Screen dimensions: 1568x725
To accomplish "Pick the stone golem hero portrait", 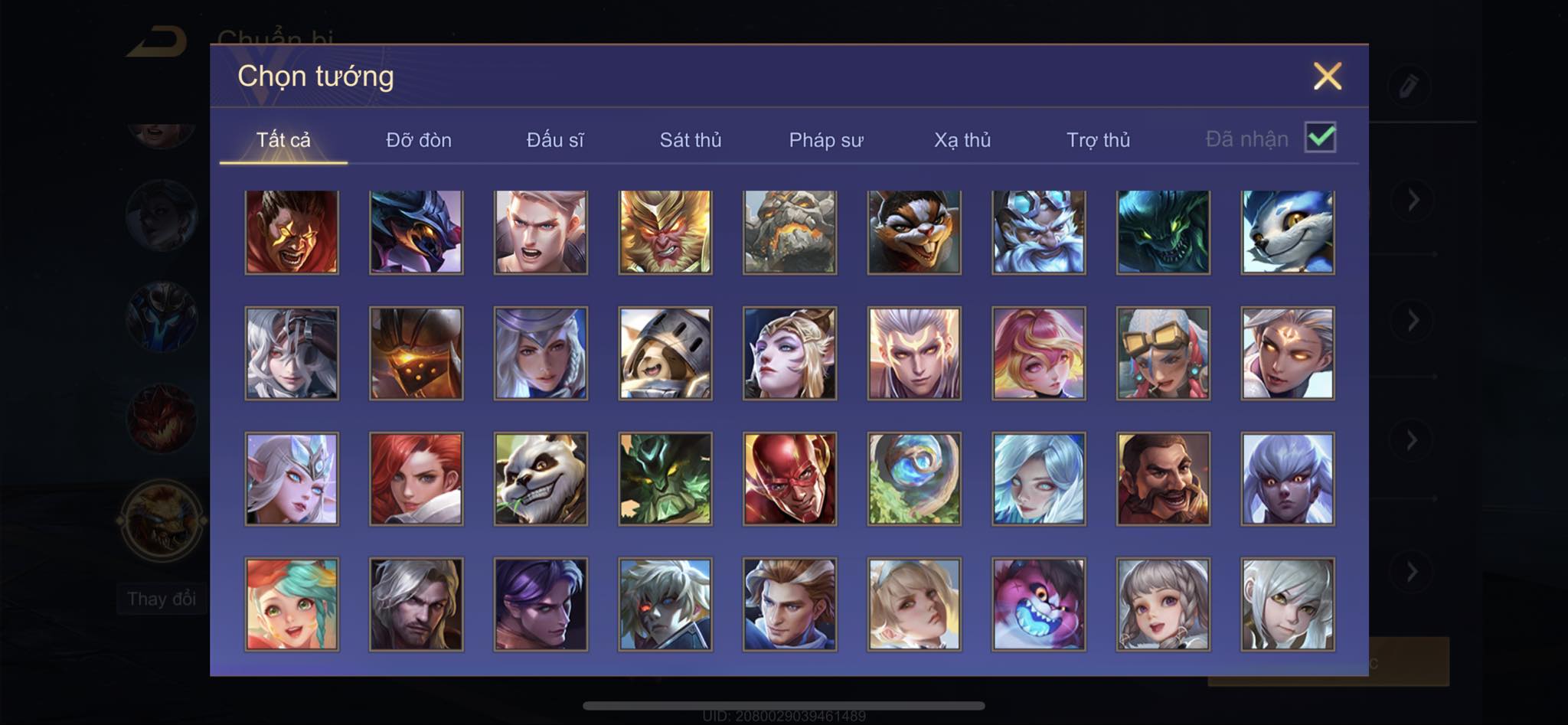I will pos(789,232).
